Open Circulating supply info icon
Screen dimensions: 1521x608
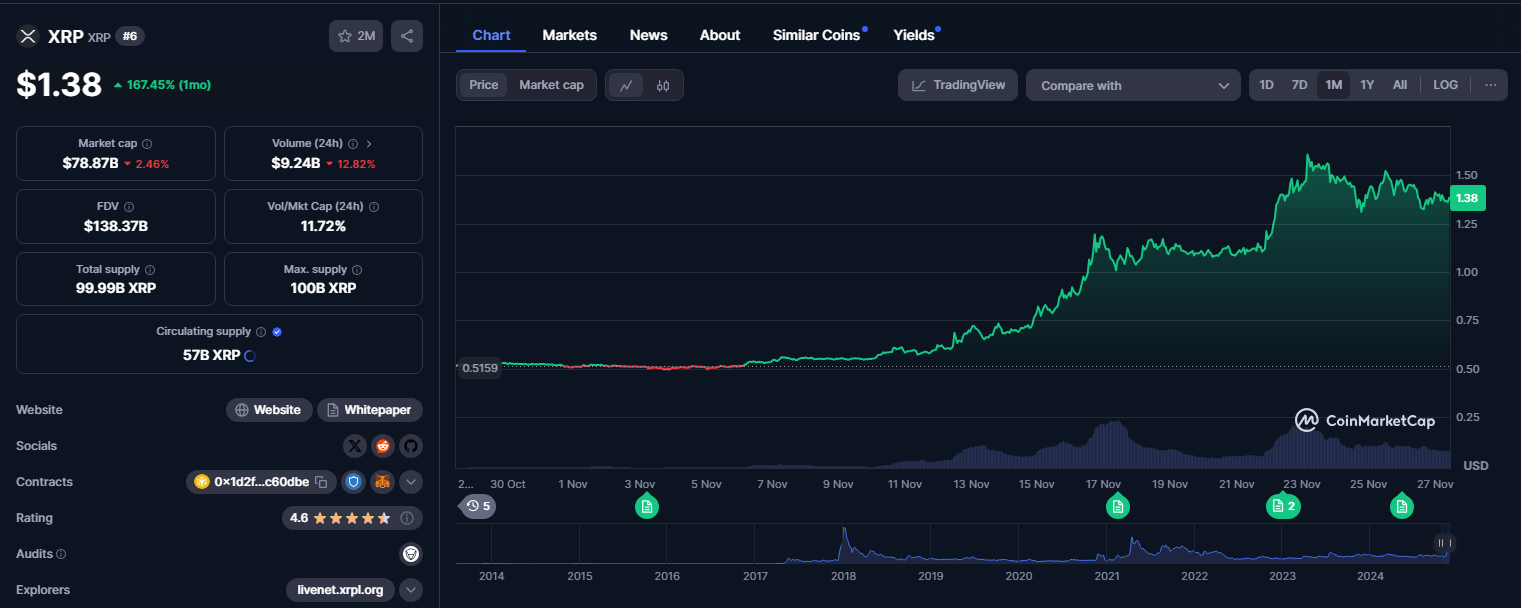(x=261, y=332)
